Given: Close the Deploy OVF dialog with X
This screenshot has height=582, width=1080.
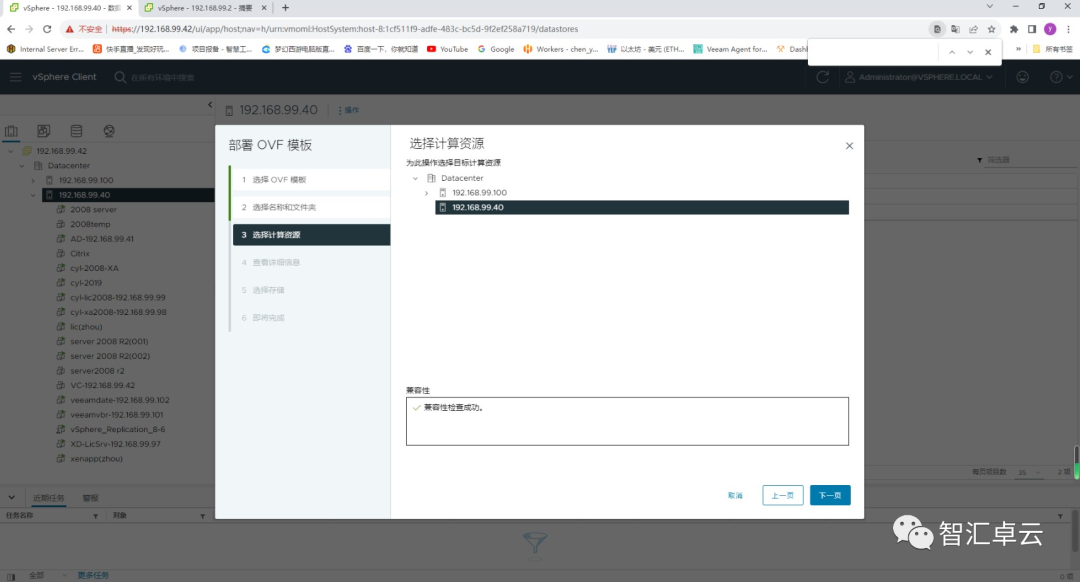Looking at the screenshot, I should point(849,145).
